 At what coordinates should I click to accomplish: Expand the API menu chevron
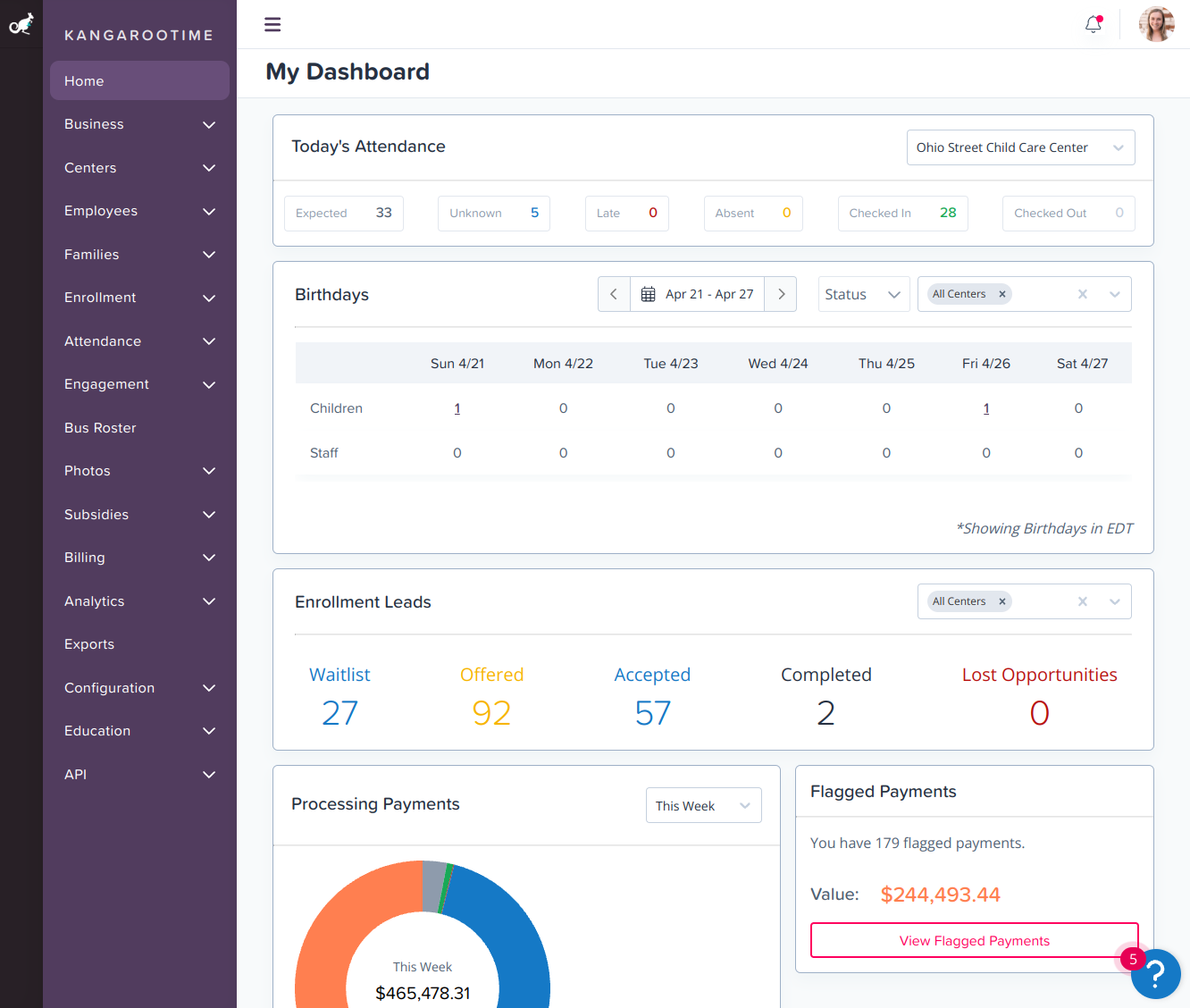coord(209,775)
